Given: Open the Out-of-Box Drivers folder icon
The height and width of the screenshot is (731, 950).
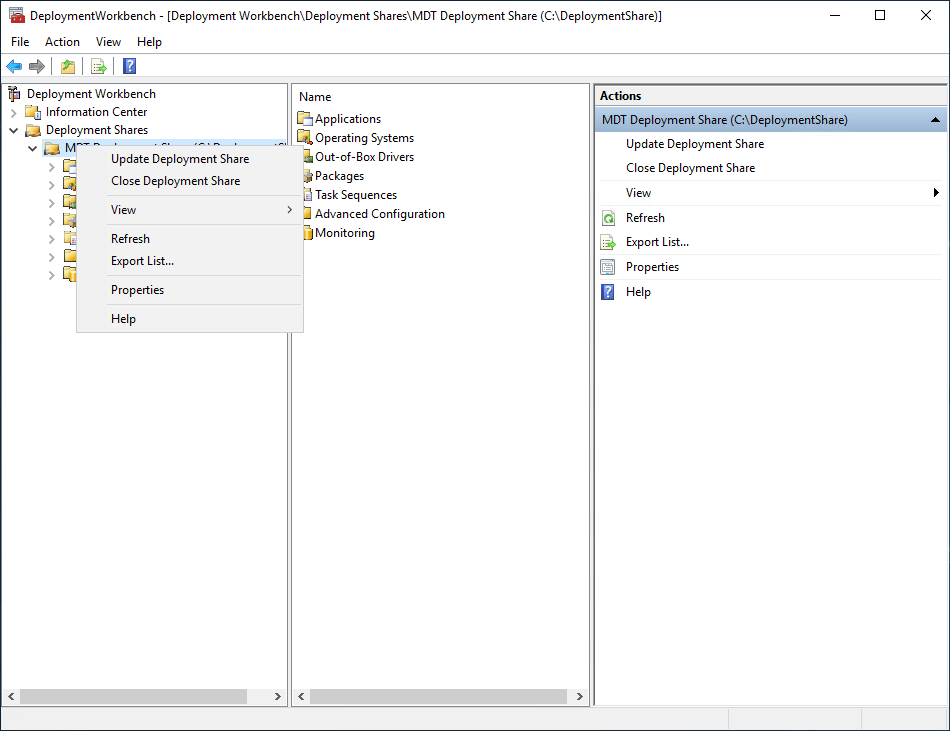Looking at the screenshot, I should [x=306, y=157].
